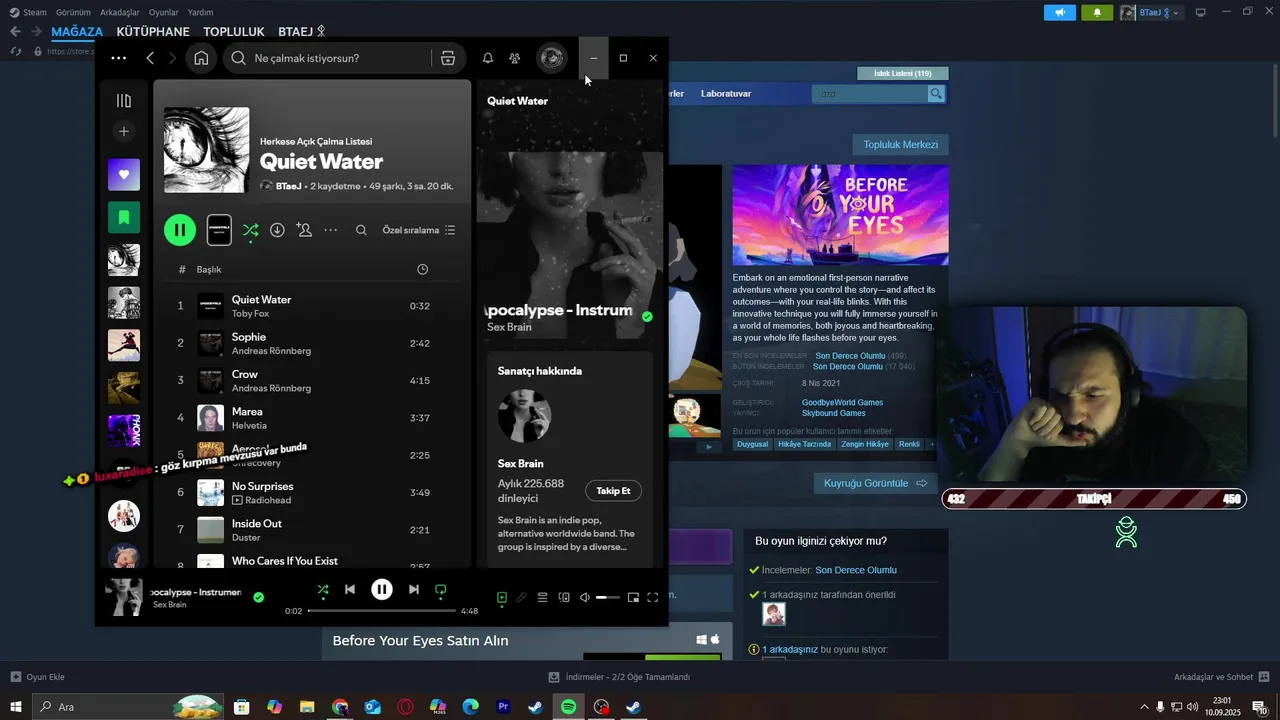Enter Spotify full screen mode
Screen dimensions: 1280x720
pos(653,597)
